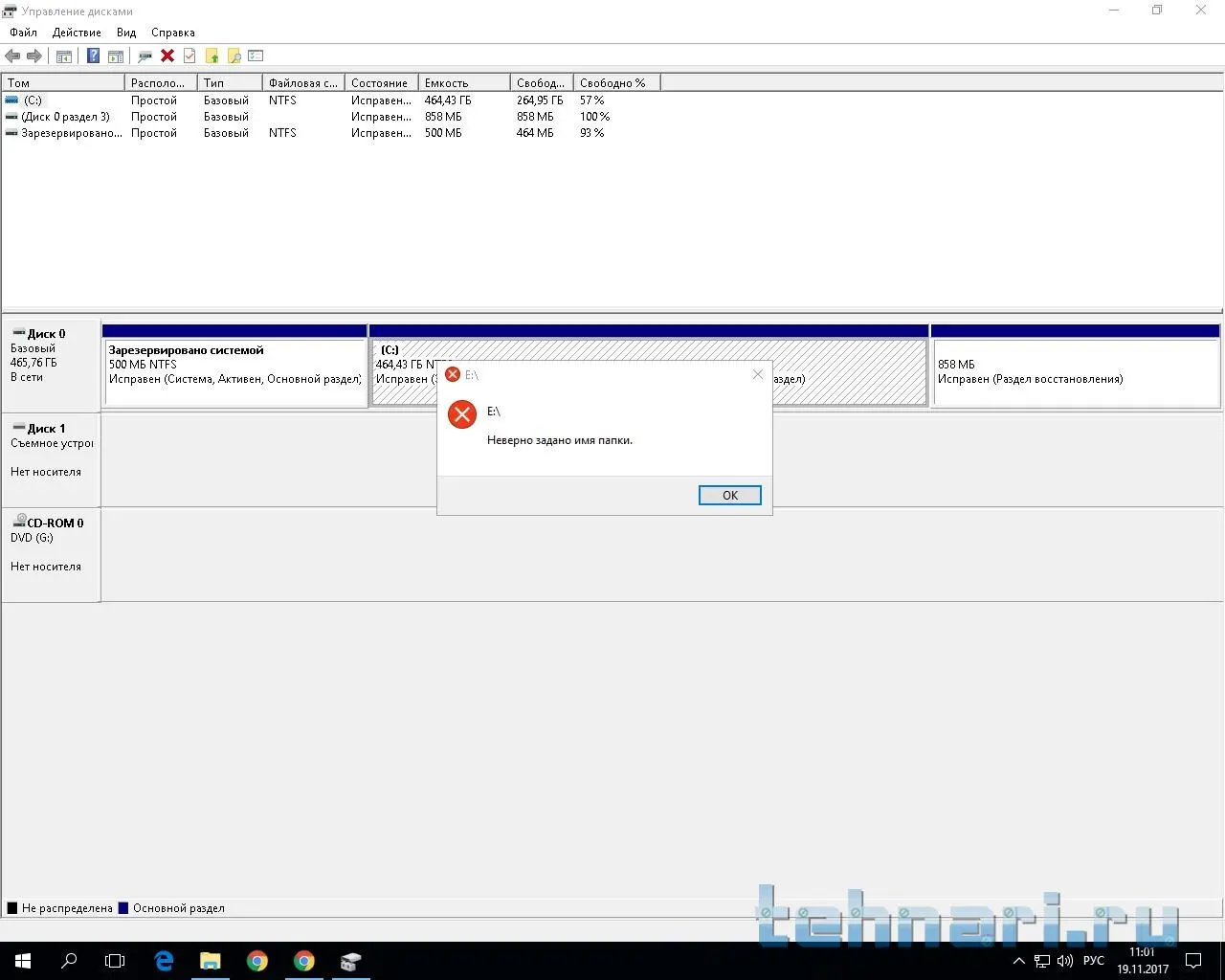Switch to the Disk Management taskbar icon
The width and height of the screenshot is (1225, 980).
click(x=349, y=961)
